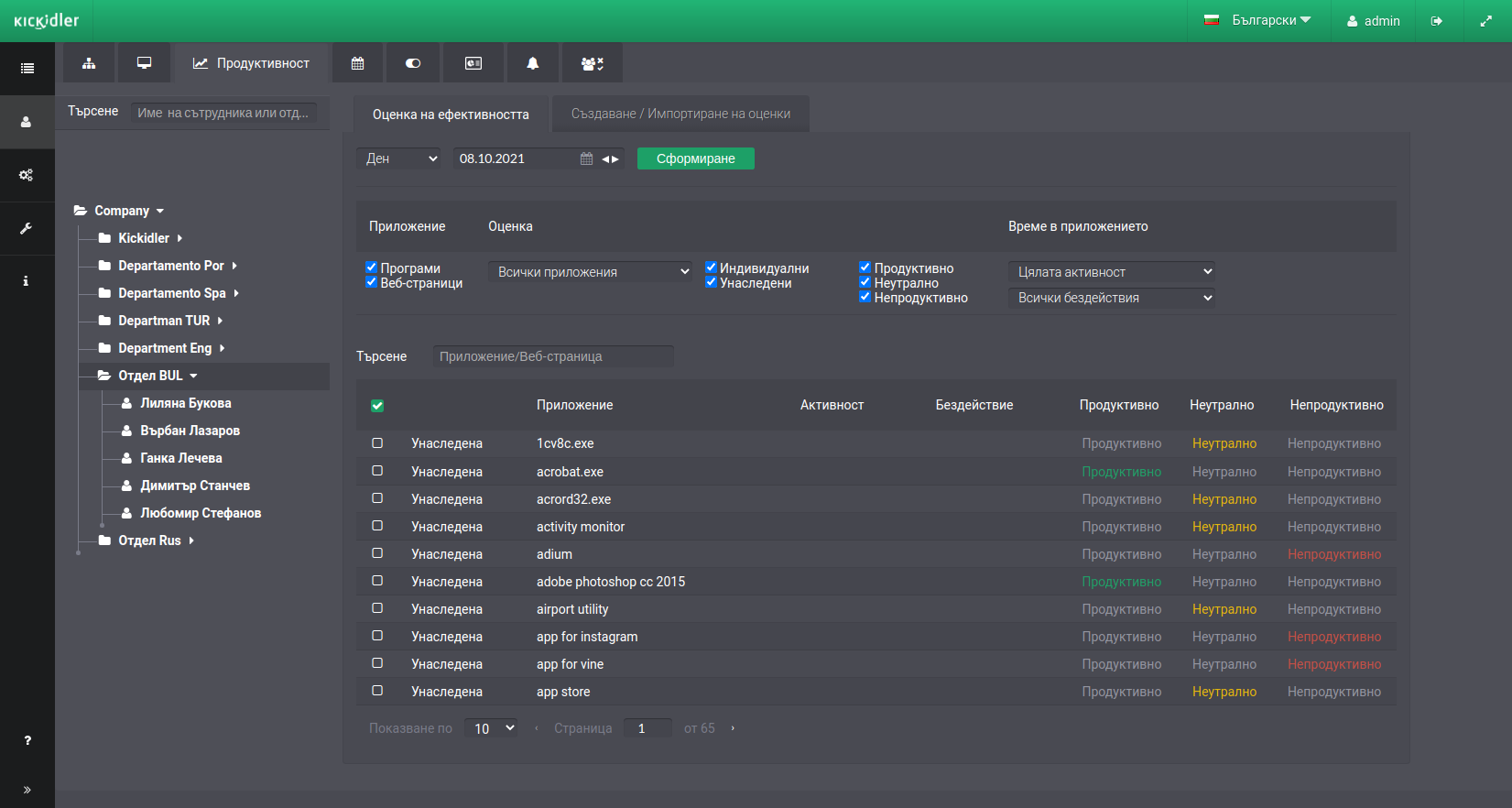
Task: Go to the next page arrow
Action: click(x=733, y=728)
